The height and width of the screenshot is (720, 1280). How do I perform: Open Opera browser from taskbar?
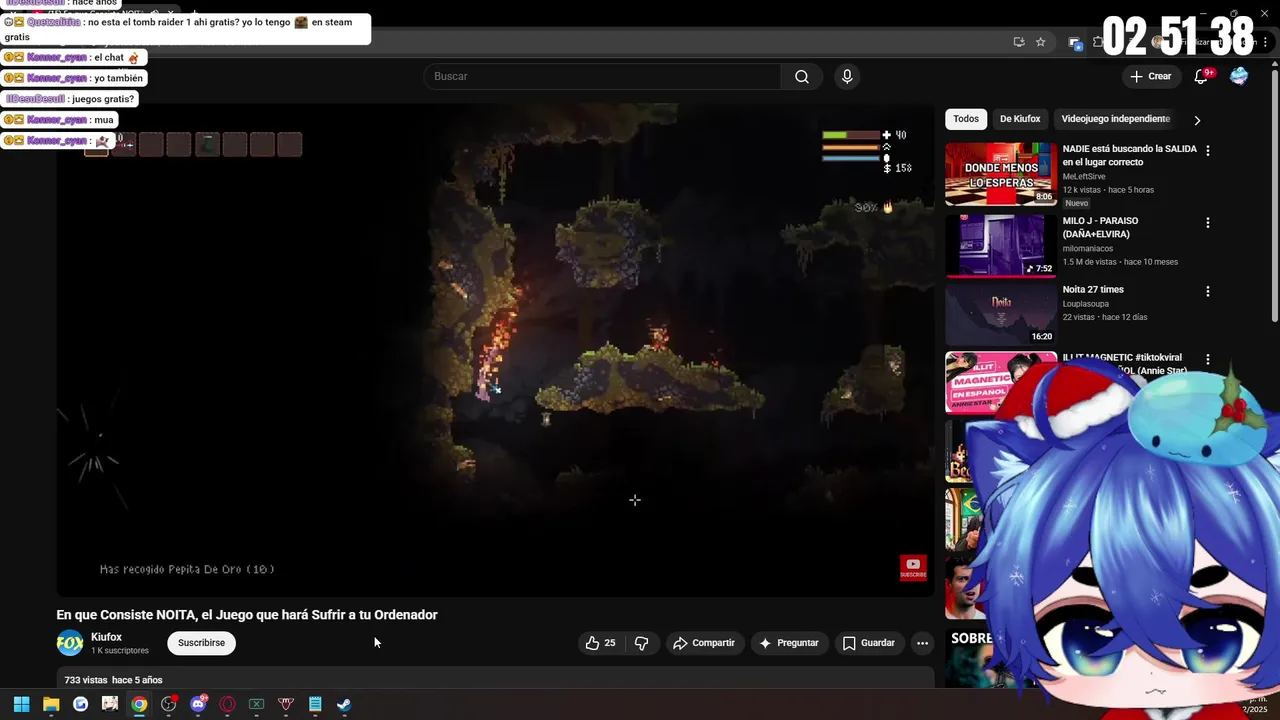[x=227, y=704]
